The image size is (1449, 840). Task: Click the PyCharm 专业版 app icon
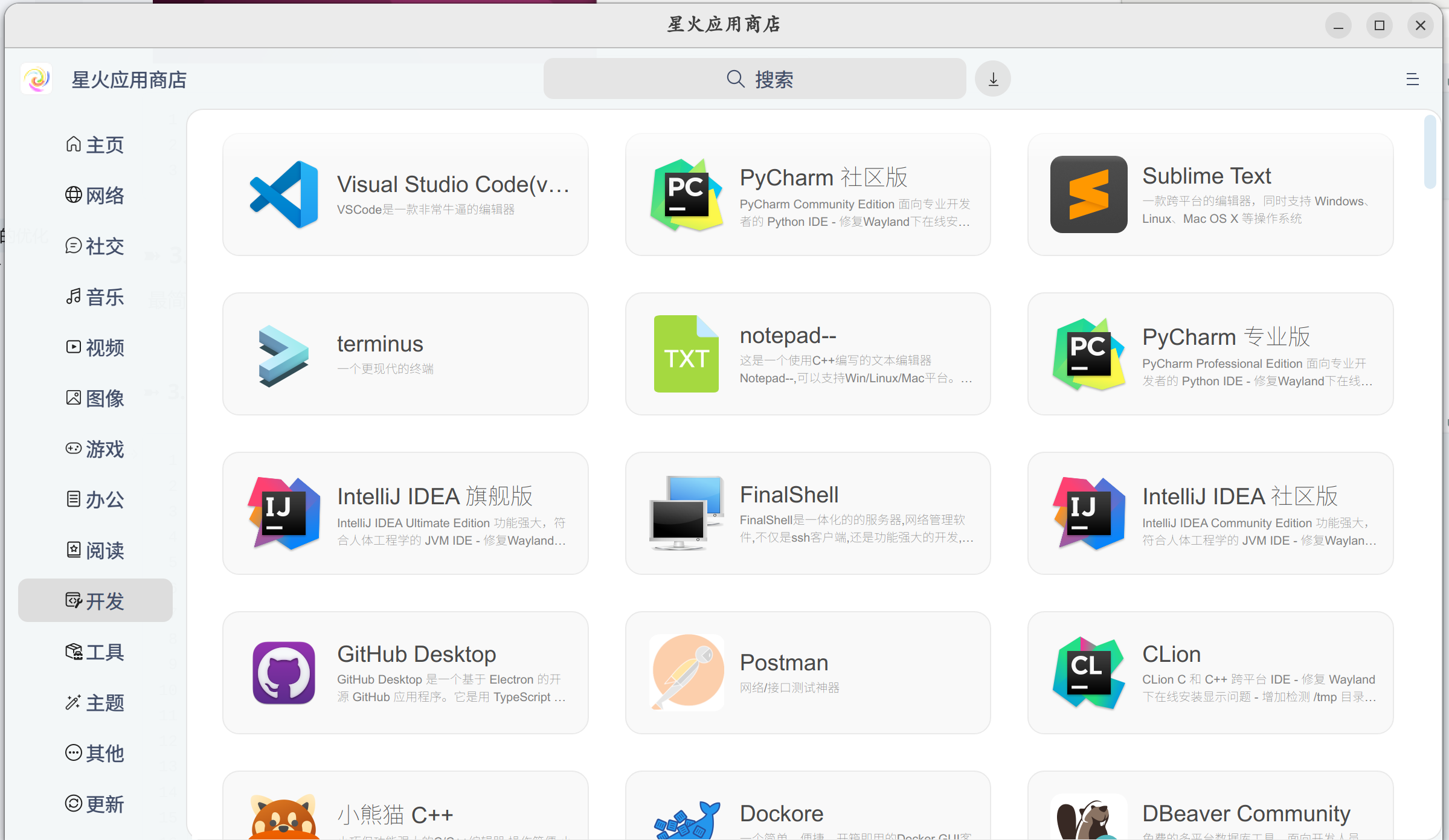tap(1088, 354)
